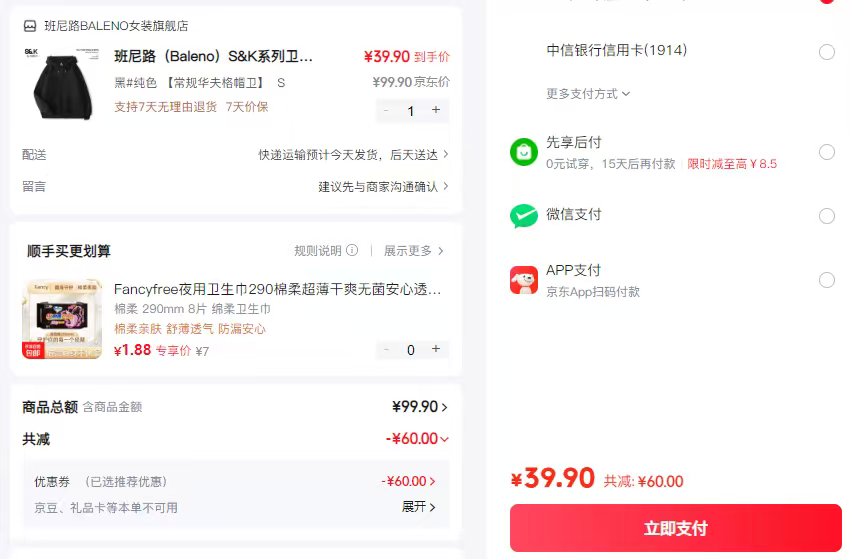The image size is (851, 559).
Task: Open 展示更多 recommended add-on items
Action: 413,251
